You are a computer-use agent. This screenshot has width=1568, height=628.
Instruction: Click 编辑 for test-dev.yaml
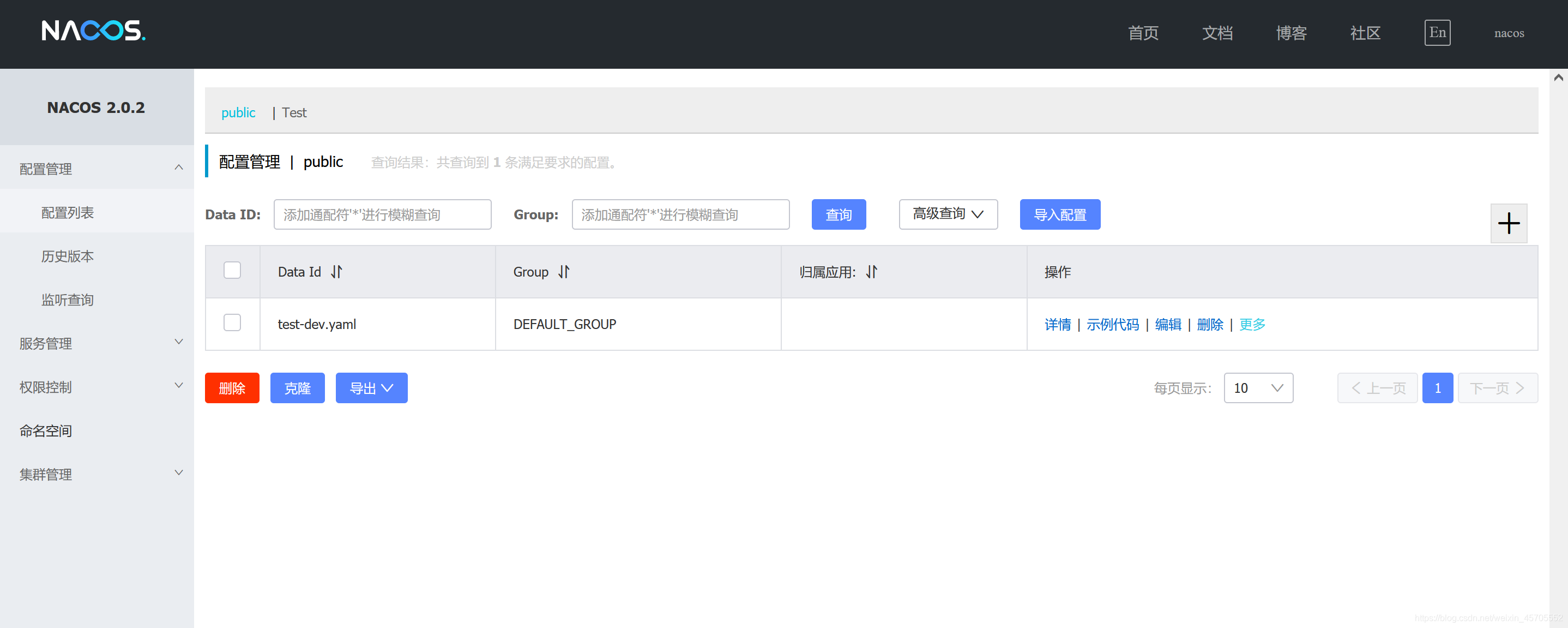point(1167,324)
